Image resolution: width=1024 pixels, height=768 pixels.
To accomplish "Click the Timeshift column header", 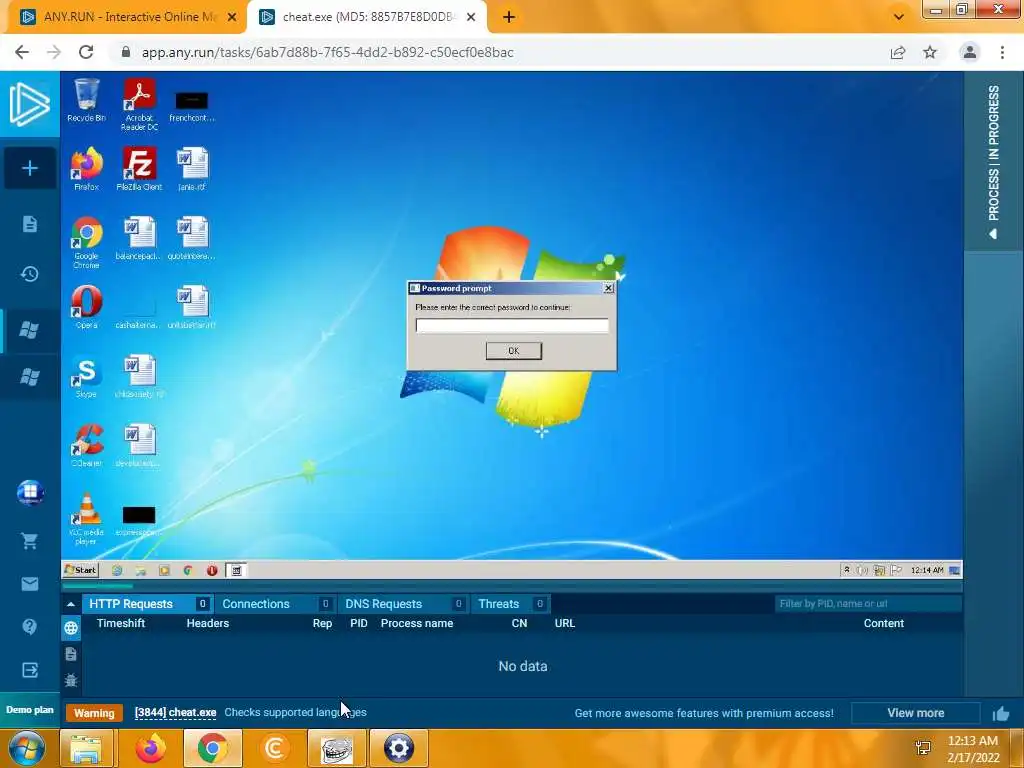I will [x=121, y=623].
